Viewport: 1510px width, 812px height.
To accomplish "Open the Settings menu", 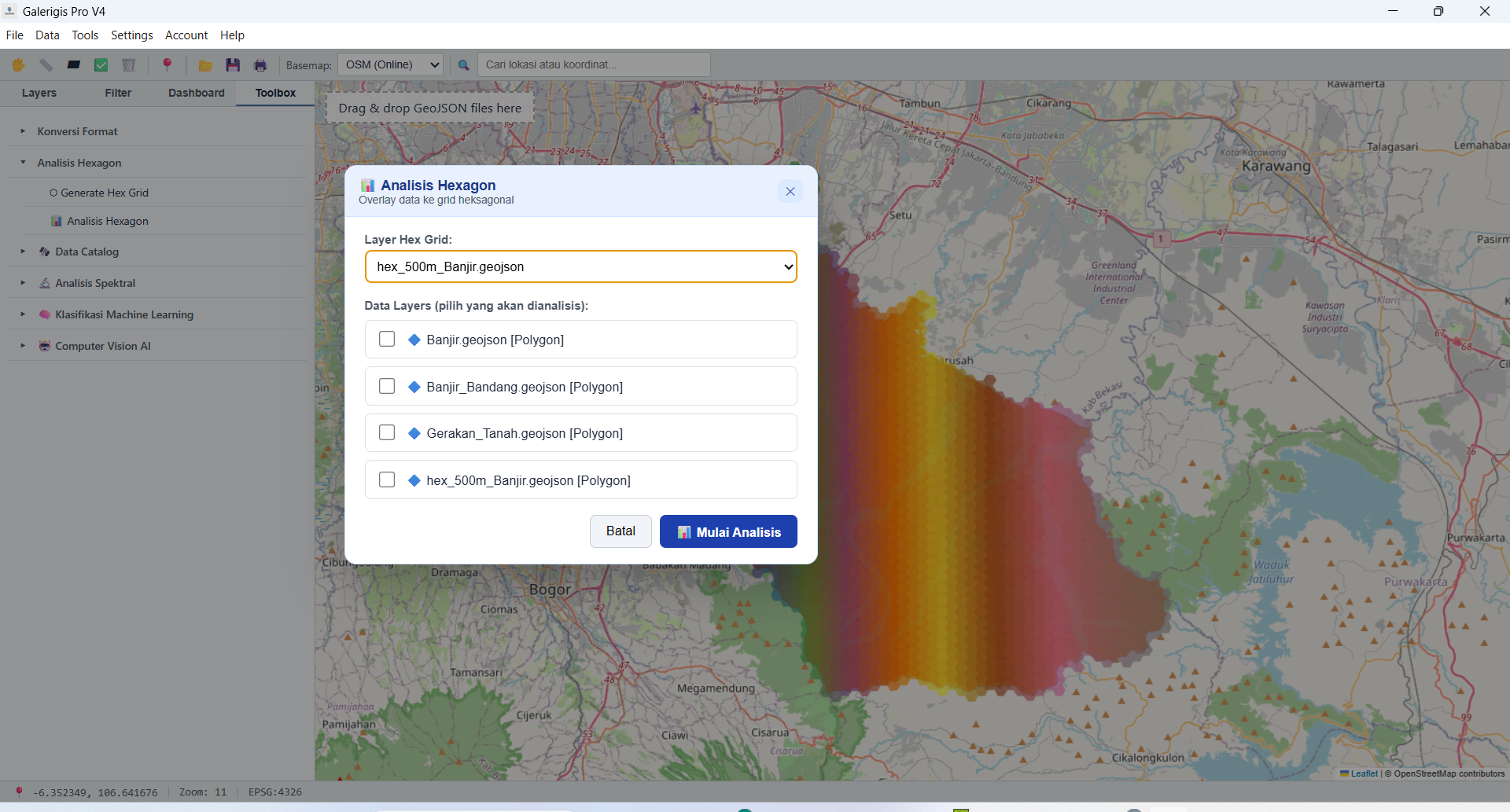I will coord(132,35).
